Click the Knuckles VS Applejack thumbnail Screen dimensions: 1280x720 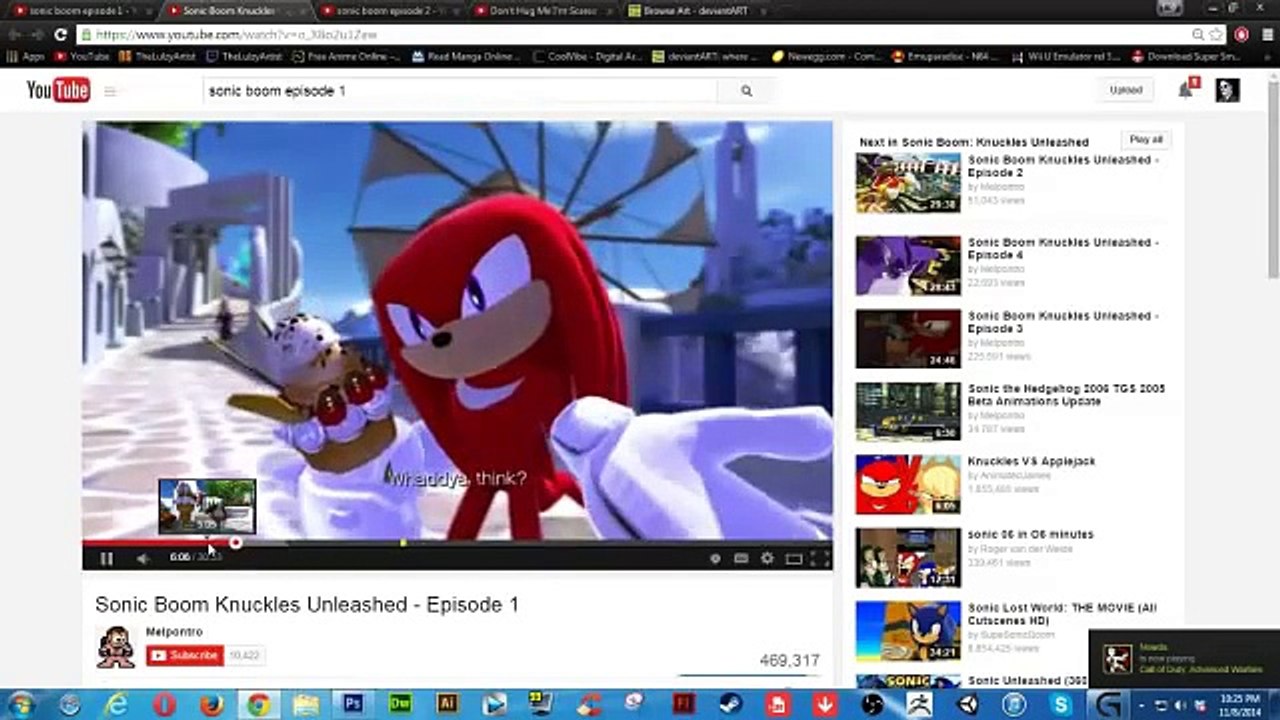click(908, 485)
